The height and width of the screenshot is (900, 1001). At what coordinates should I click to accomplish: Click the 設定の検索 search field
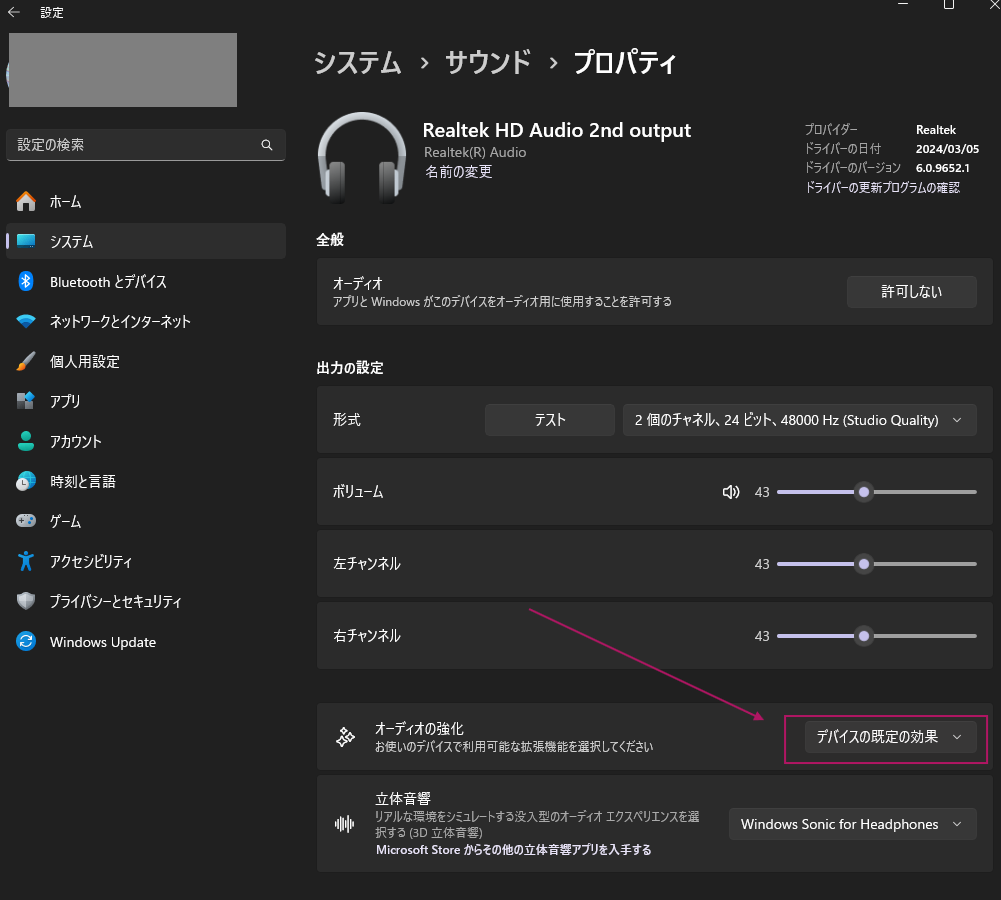[x=146, y=145]
